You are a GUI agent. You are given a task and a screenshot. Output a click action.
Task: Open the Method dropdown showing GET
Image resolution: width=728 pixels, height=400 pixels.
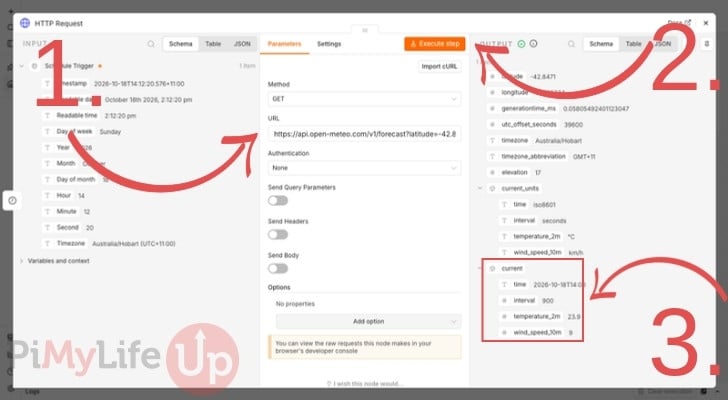click(x=364, y=99)
